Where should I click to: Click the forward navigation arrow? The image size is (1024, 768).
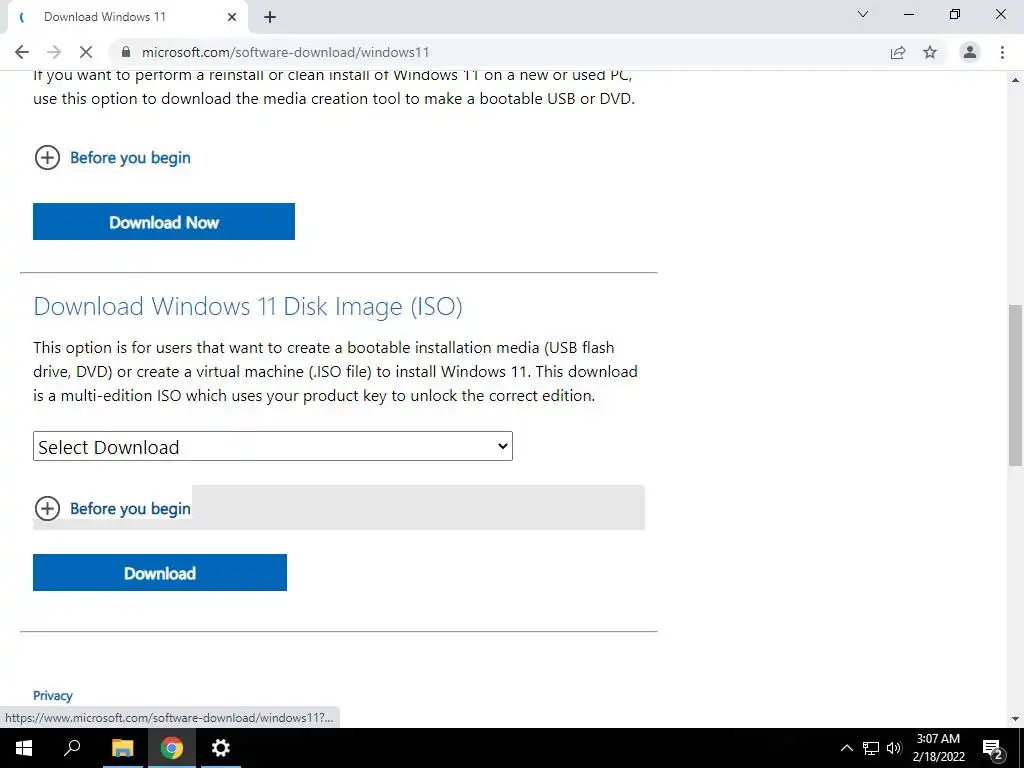pos(54,52)
